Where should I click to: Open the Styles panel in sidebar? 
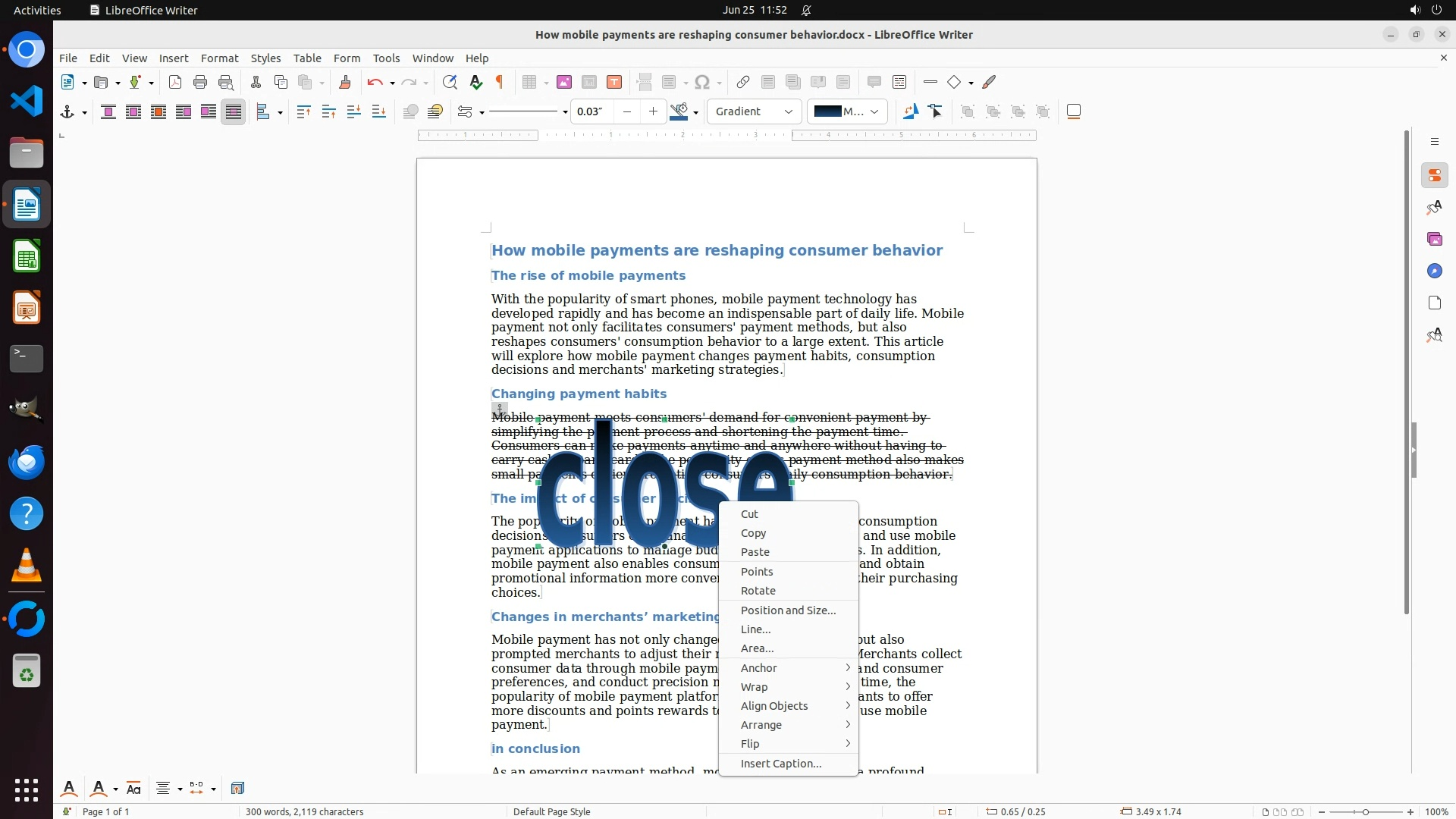point(1434,208)
